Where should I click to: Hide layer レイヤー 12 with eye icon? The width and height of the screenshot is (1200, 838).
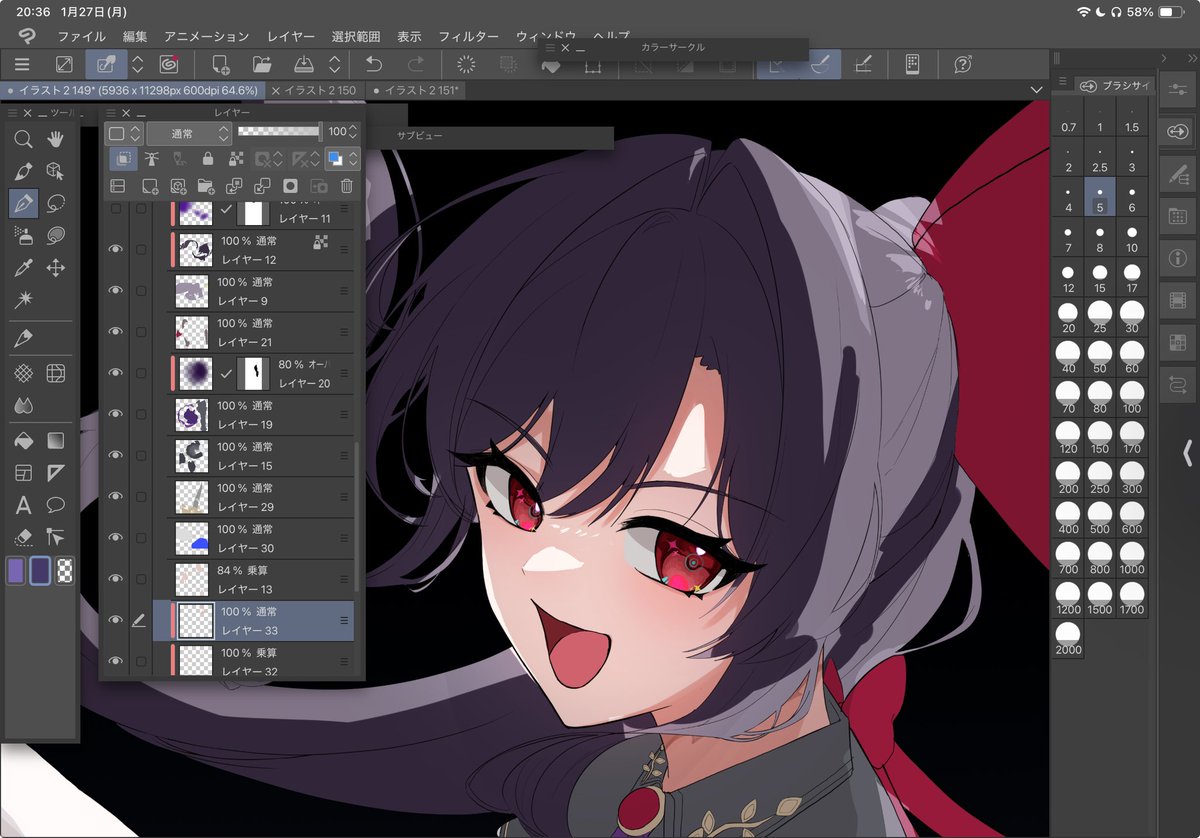click(x=115, y=249)
